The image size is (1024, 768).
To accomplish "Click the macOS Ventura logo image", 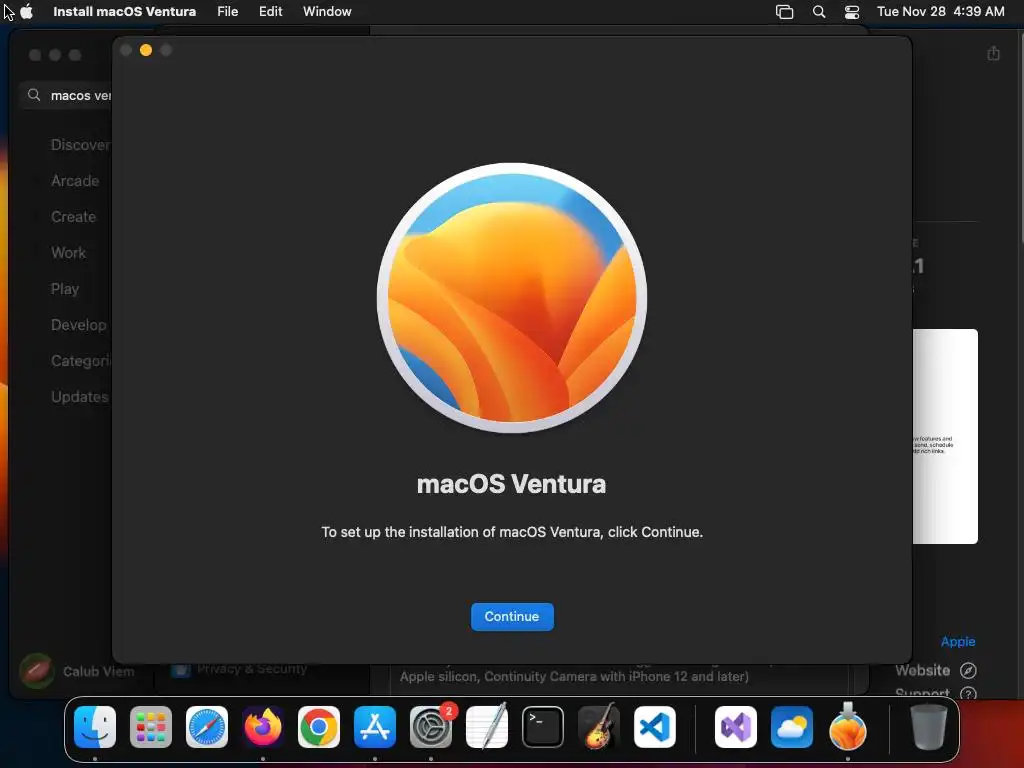I will [512, 298].
